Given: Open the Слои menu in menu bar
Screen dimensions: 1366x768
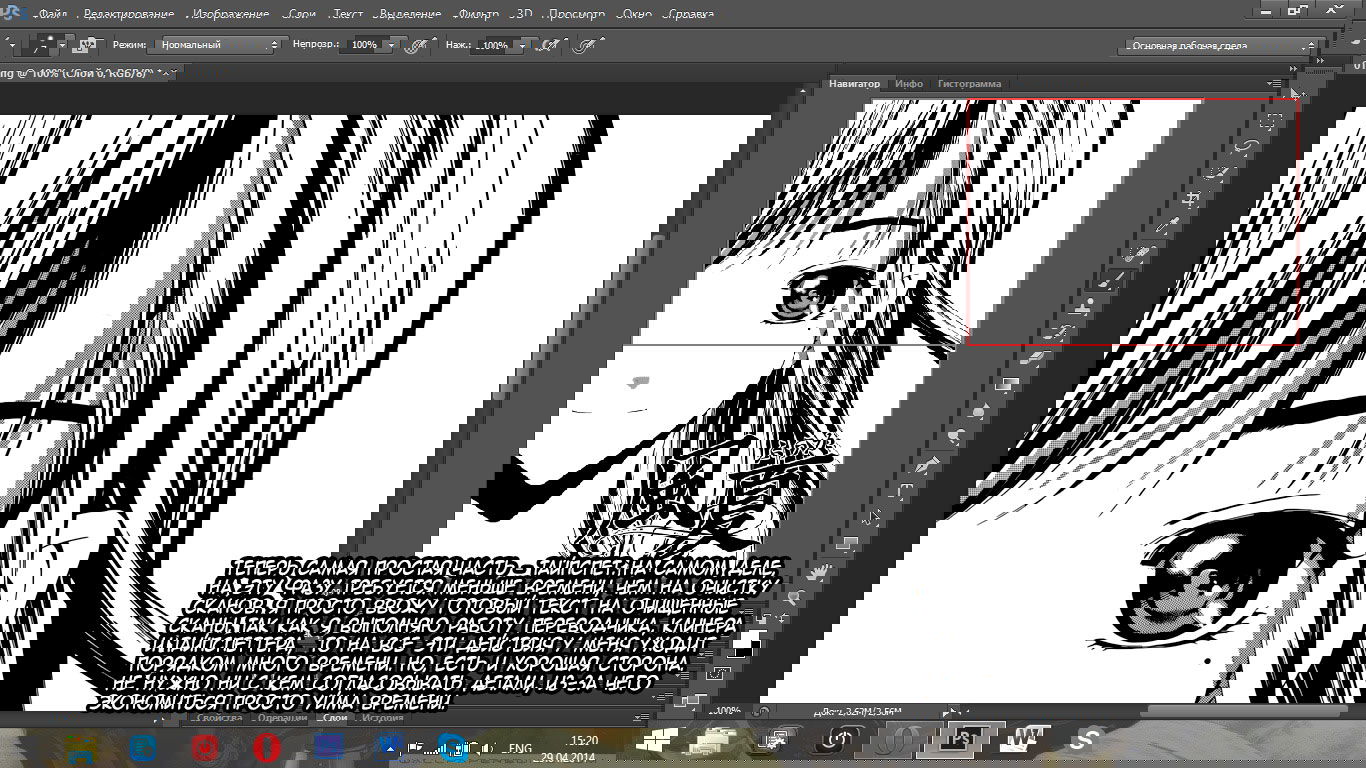Looking at the screenshot, I should [x=300, y=15].
